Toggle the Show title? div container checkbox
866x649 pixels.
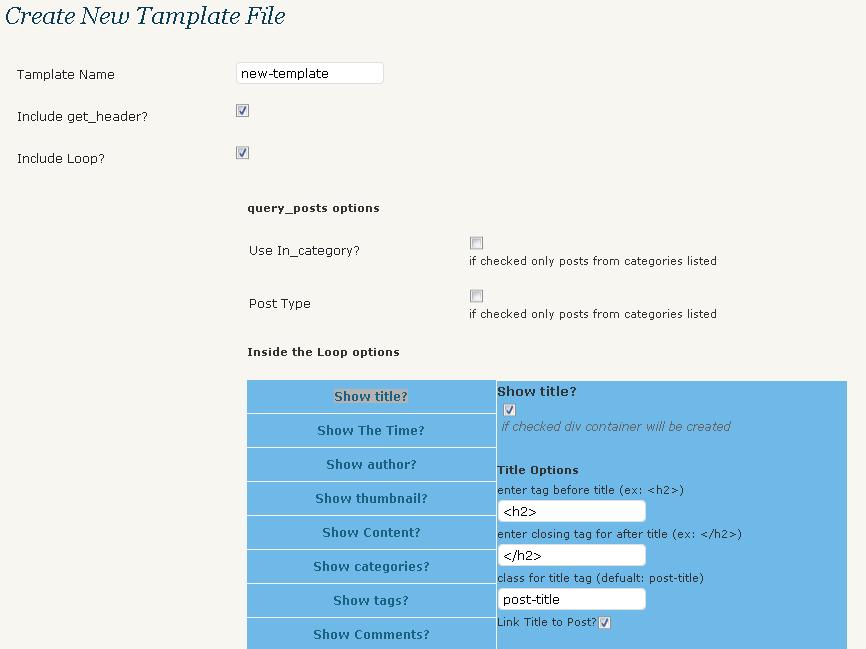[509, 410]
